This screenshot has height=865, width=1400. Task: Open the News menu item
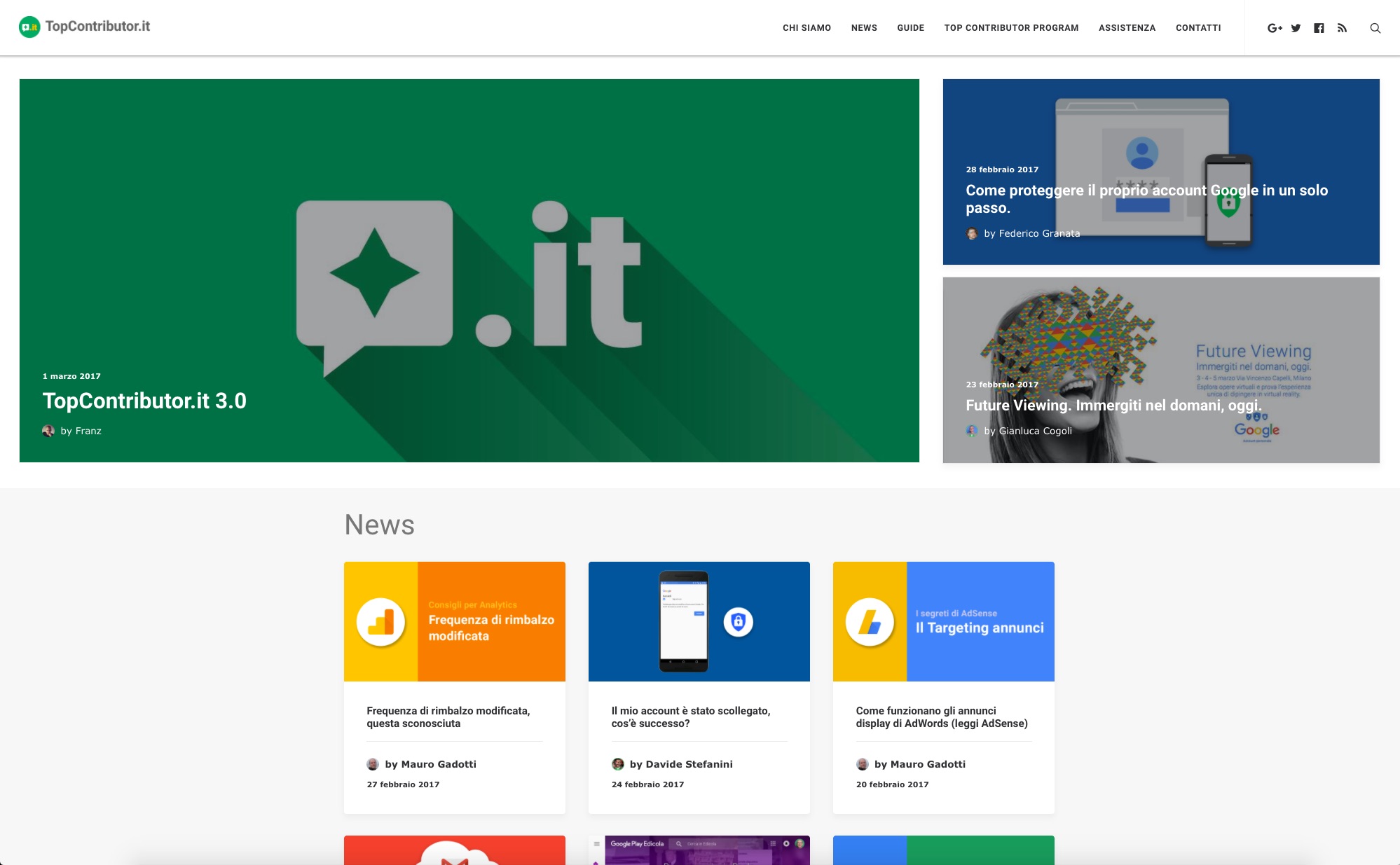pos(864,28)
